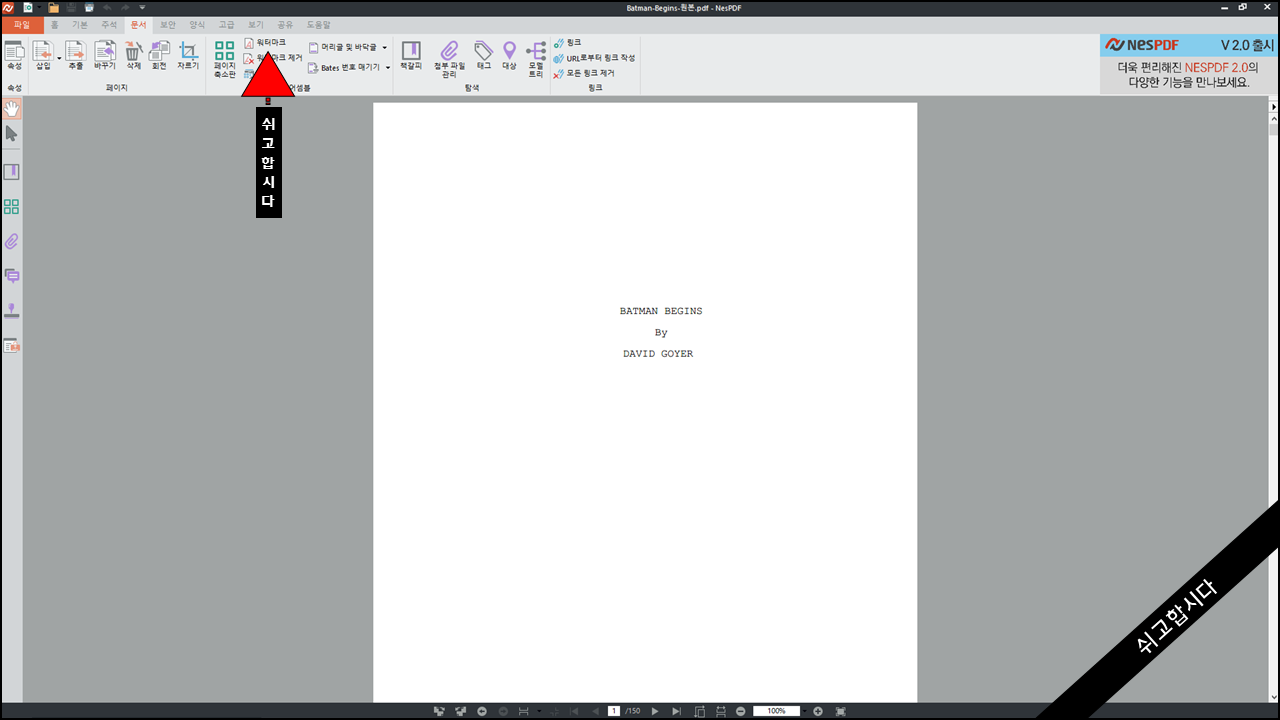Click the print icon in quick access toolbar
Screen dimensions: 1280x720
(88, 7)
